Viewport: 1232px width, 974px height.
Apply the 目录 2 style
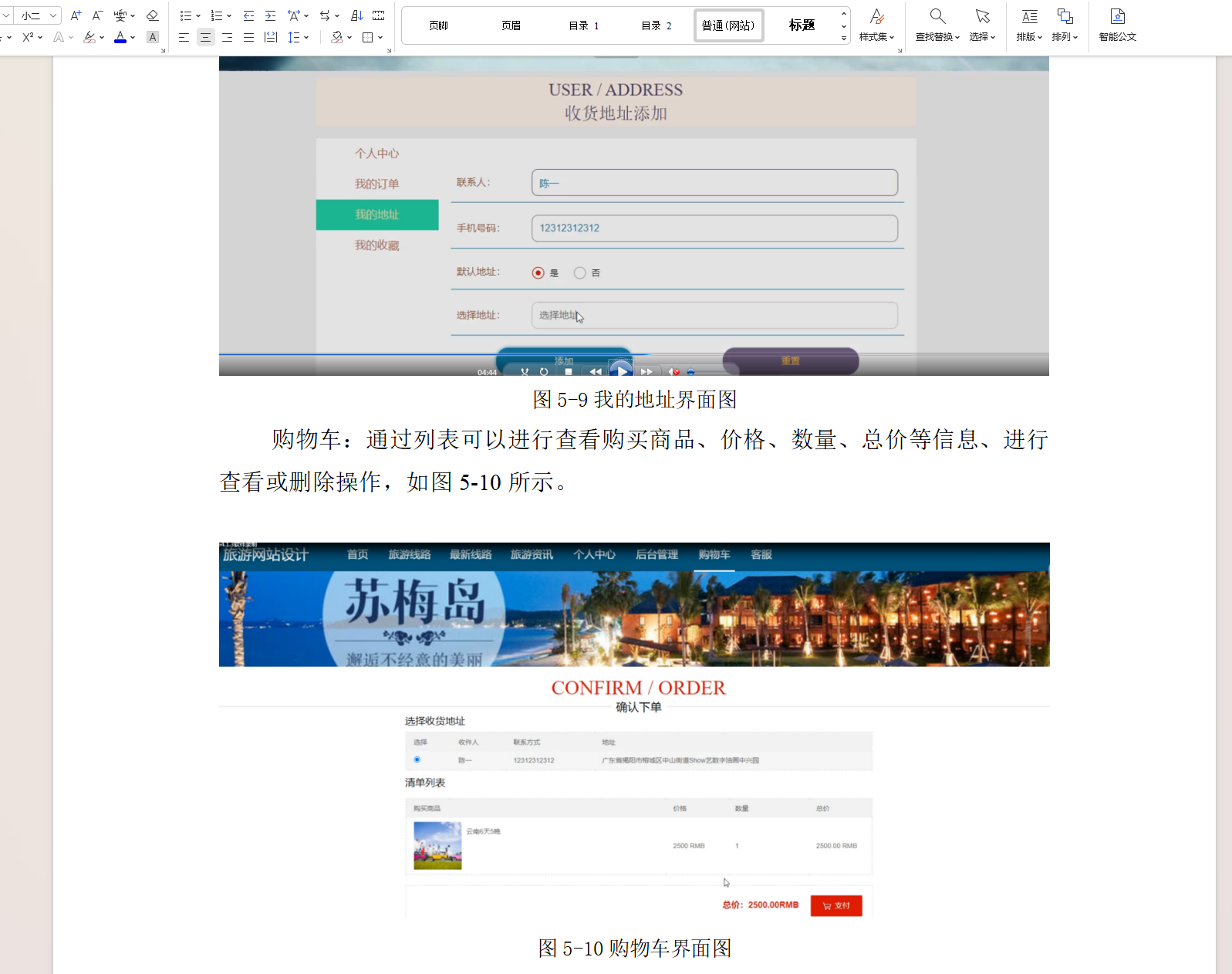pos(657,25)
